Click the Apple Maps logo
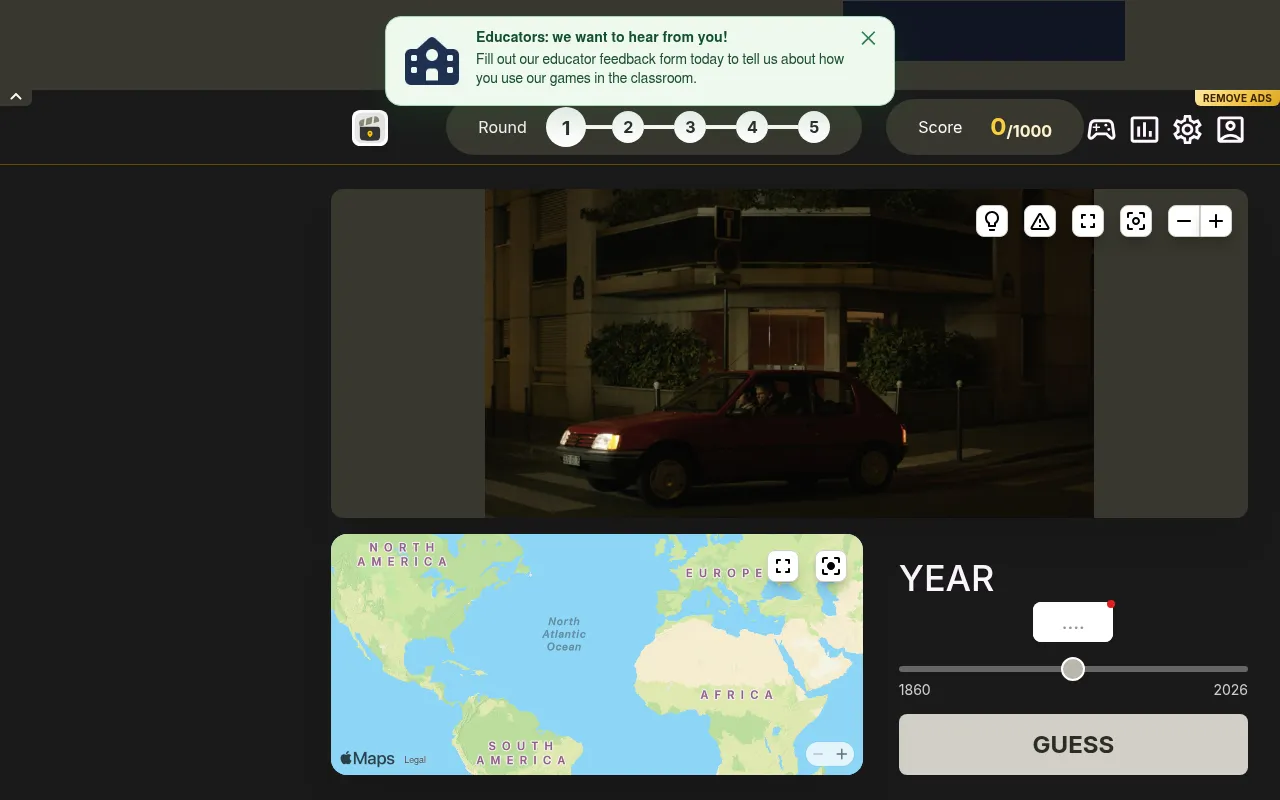Viewport: 1280px width, 800px height. click(367, 758)
